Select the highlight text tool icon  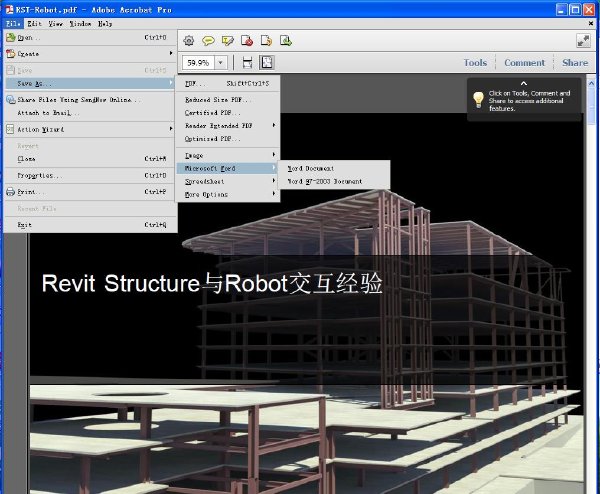[228, 41]
